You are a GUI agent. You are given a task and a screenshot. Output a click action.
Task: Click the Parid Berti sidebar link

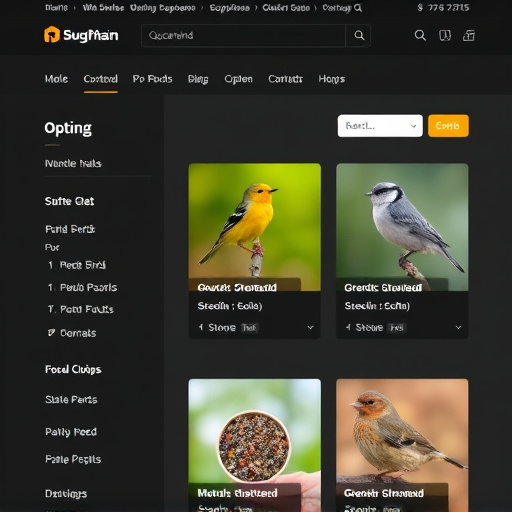click(70, 229)
